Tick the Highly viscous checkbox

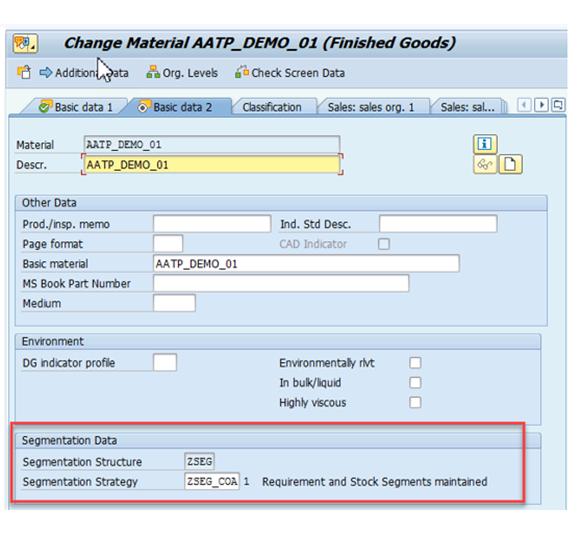(x=415, y=402)
